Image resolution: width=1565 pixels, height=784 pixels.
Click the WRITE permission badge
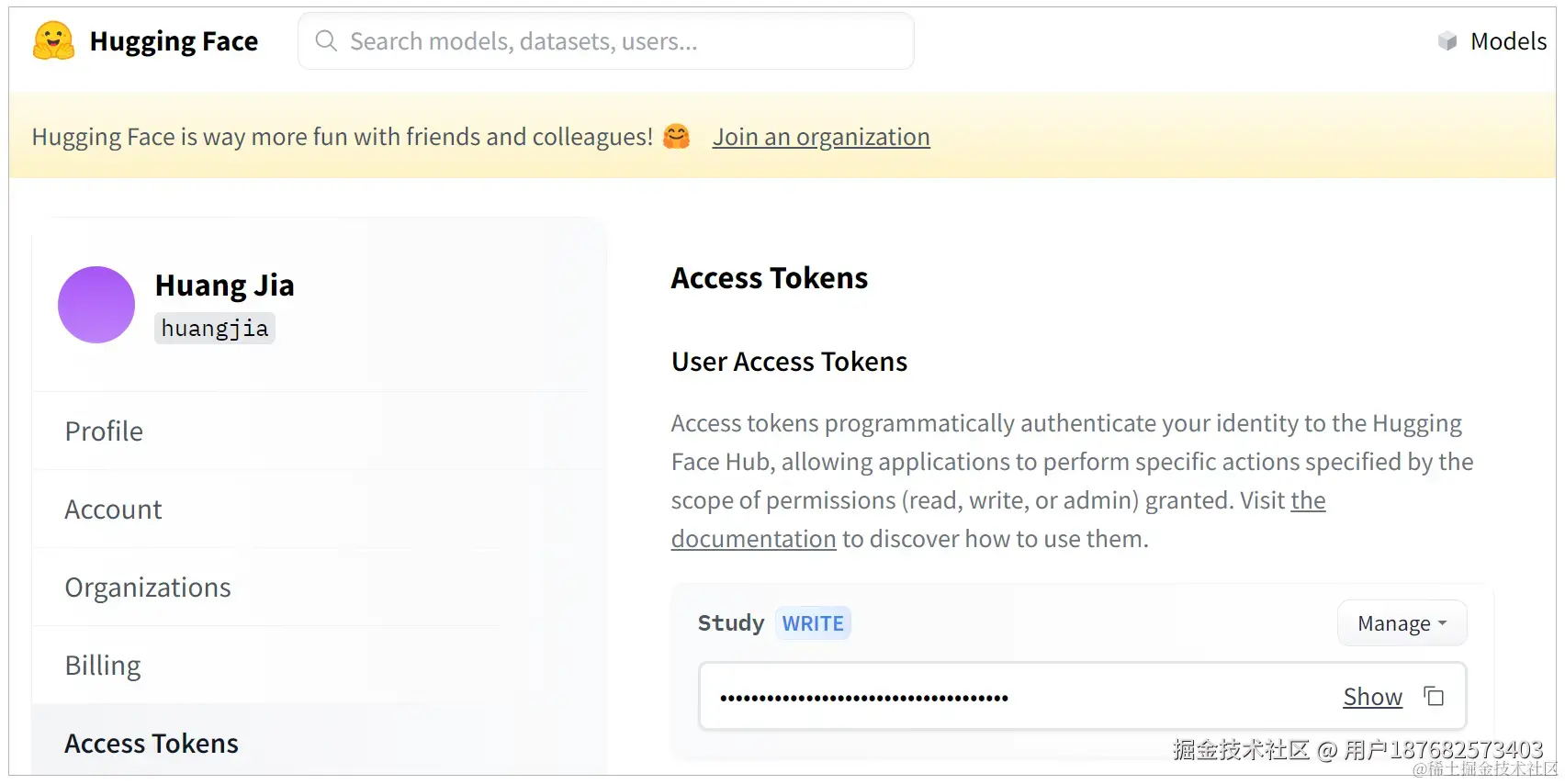pos(813,623)
